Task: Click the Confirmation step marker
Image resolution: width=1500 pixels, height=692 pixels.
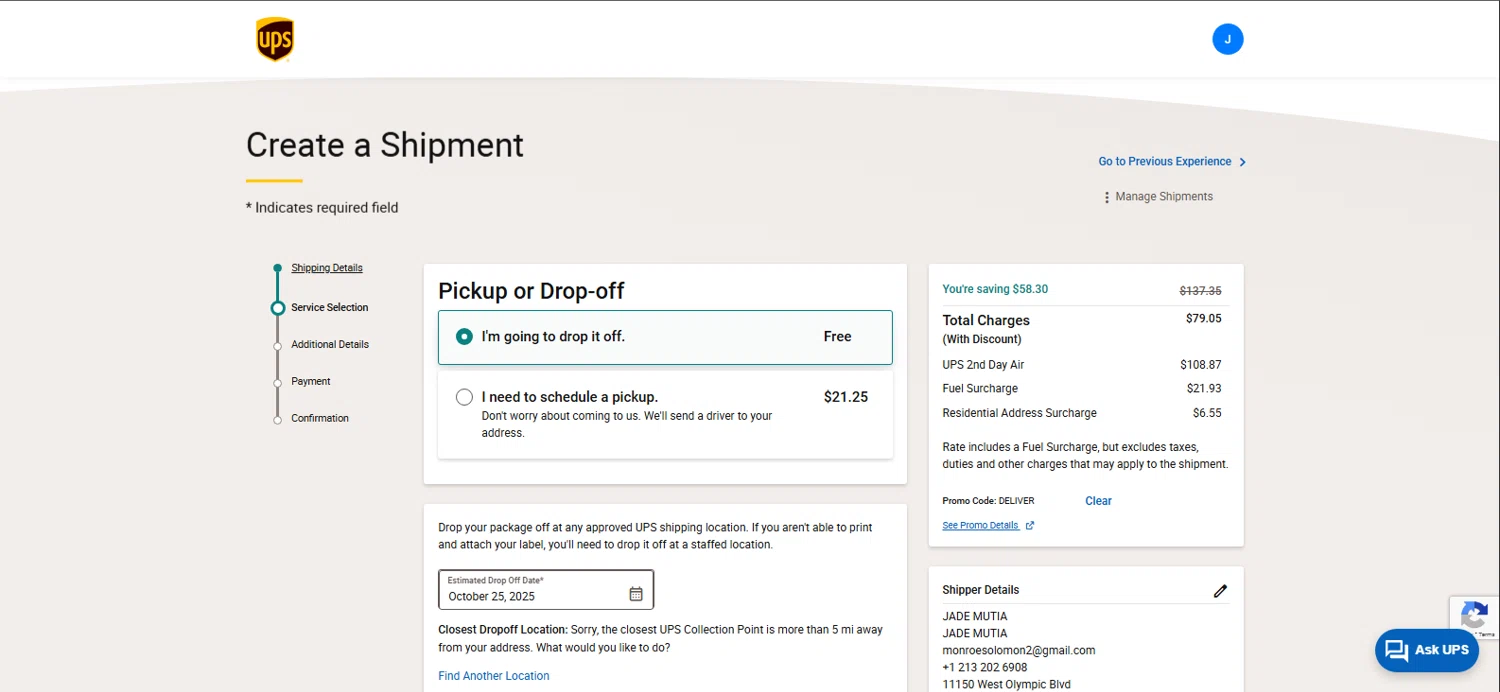Action: [x=278, y=420]
